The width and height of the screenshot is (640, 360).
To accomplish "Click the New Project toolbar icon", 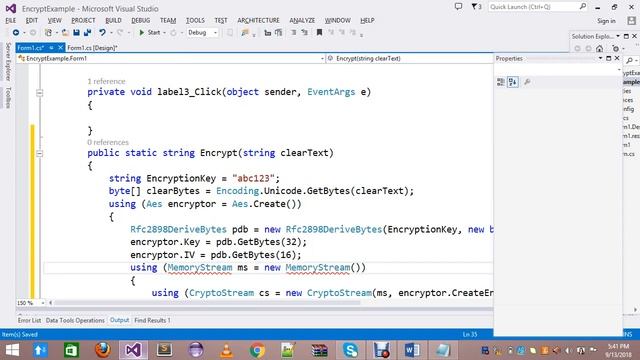I will tap(48, 33).
